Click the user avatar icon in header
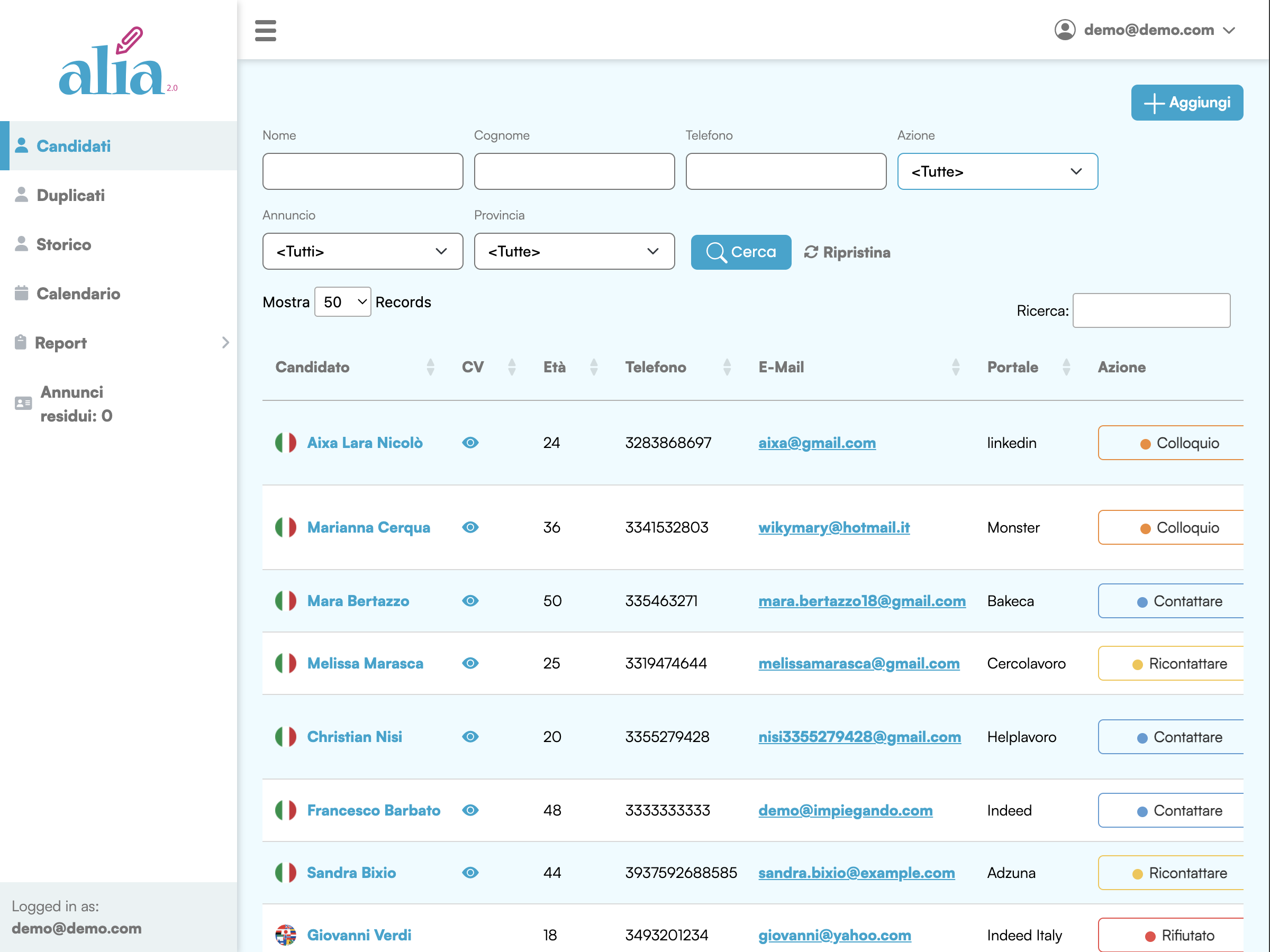Screen dimensions: 1270x952 pos(1065,30)
